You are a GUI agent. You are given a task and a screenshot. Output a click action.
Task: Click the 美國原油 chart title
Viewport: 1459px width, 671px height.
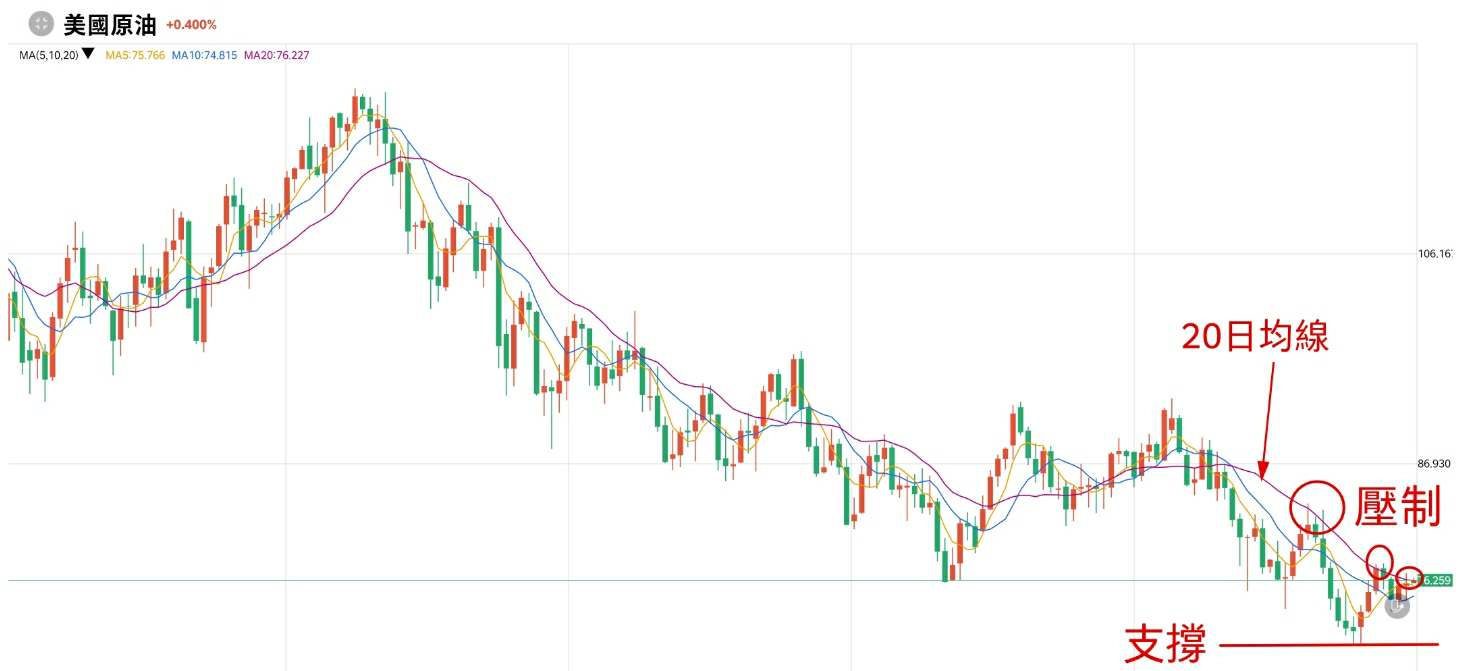click(x=110, y=24)
